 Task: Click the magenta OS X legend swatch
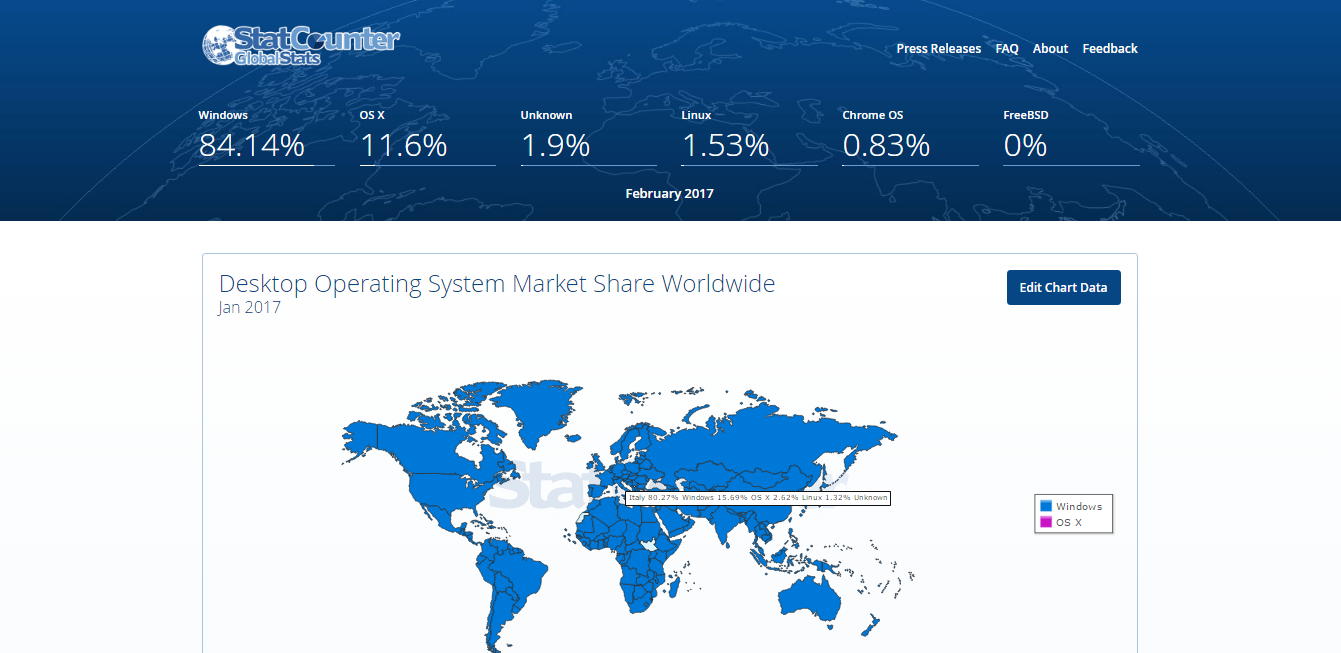pos(1046,522)
